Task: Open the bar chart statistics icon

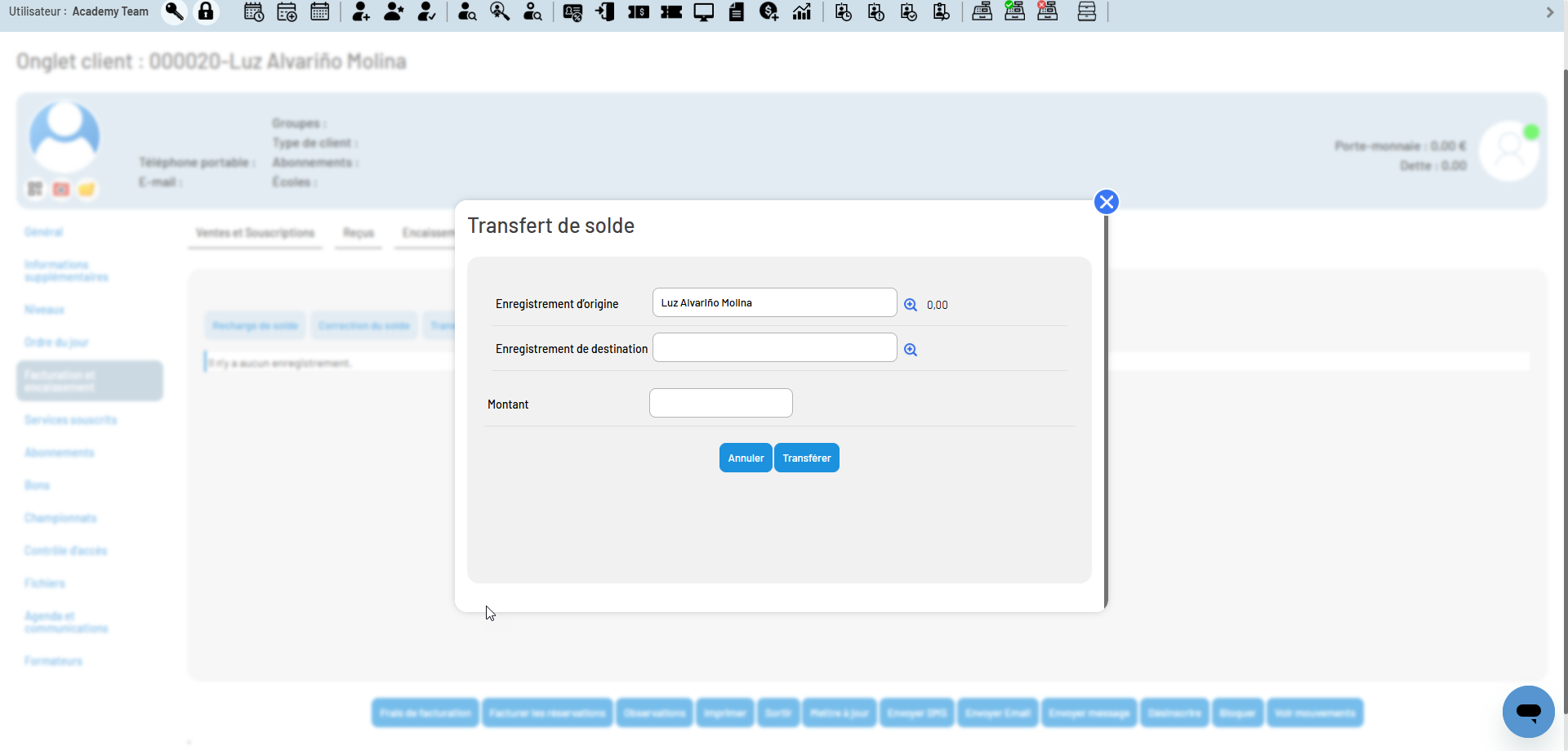Action: point(802,11)
